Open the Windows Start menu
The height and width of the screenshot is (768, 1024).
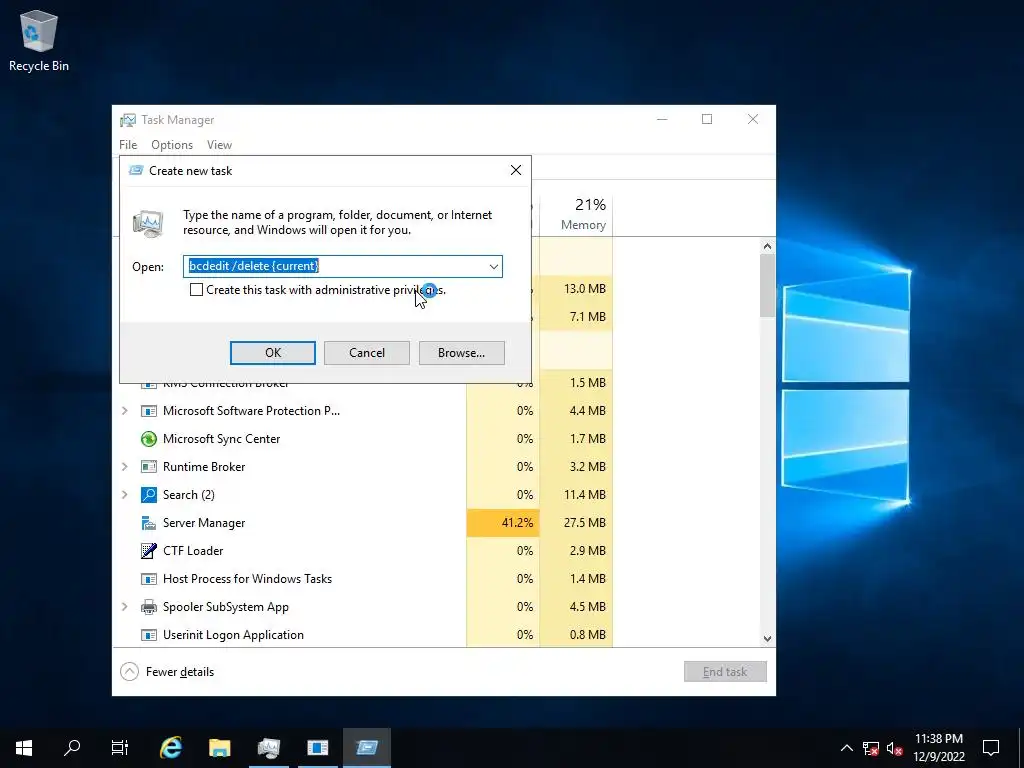[x=24, y=748]
